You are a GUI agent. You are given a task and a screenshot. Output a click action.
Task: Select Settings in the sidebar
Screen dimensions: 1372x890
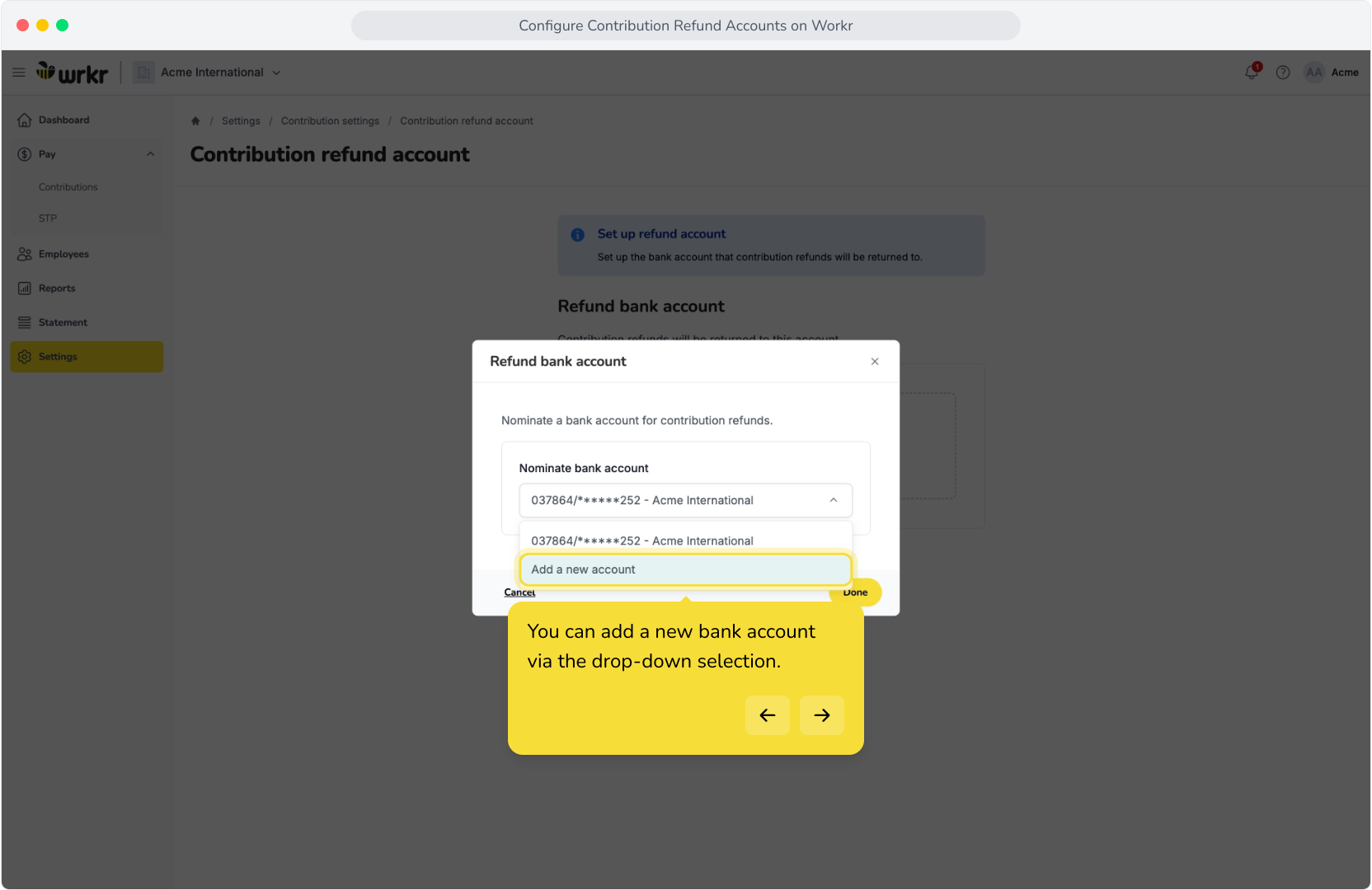(87, 357)
